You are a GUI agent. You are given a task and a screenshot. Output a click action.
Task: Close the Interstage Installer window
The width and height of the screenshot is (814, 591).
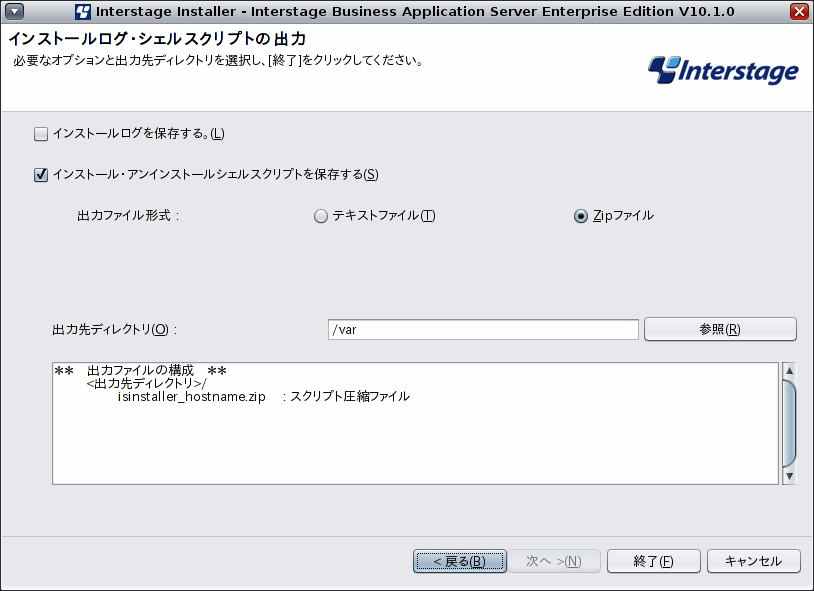[x=799, y=11]
